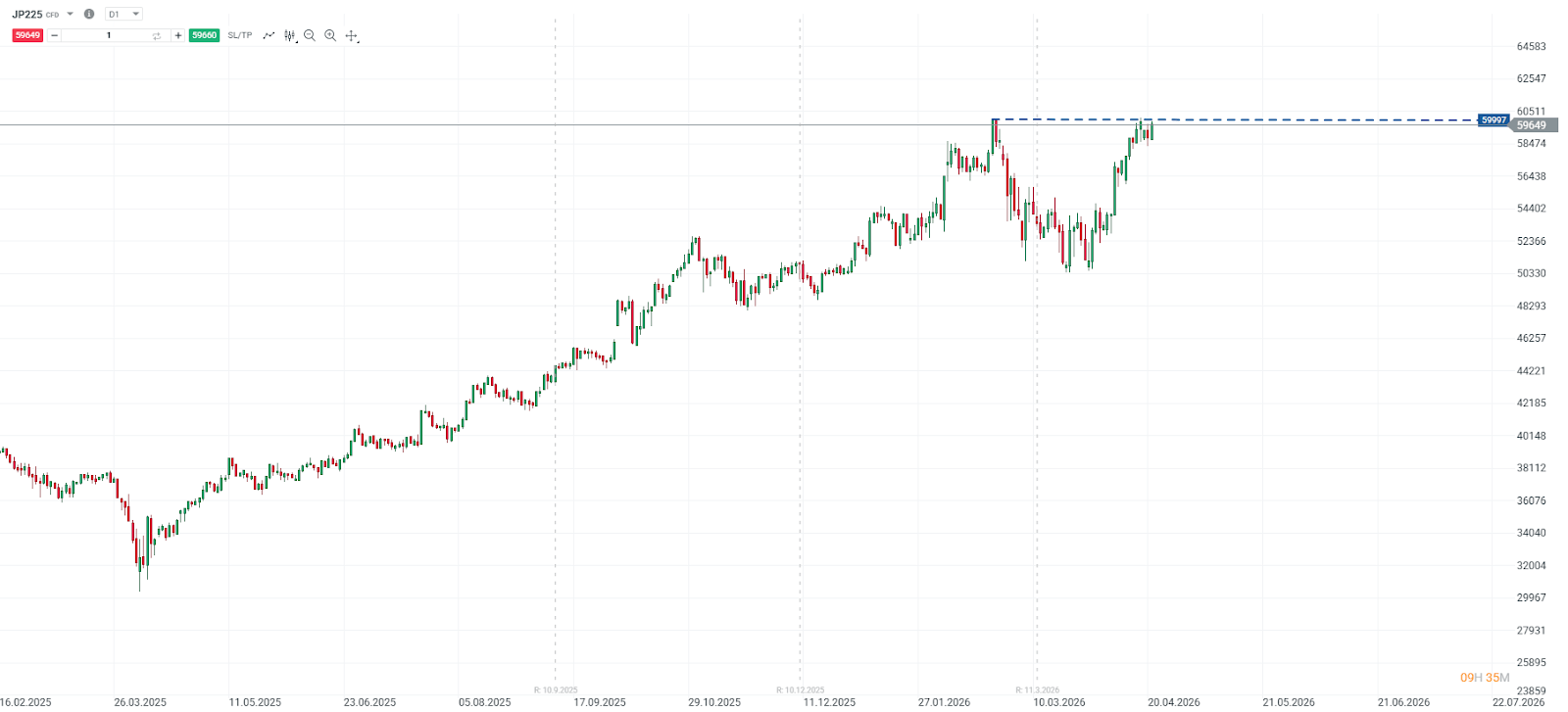The height and width of the screenshot is (712, 1568).
Task: Open the D1 timeframe dropdown
Action: click(x=123, y=14)
